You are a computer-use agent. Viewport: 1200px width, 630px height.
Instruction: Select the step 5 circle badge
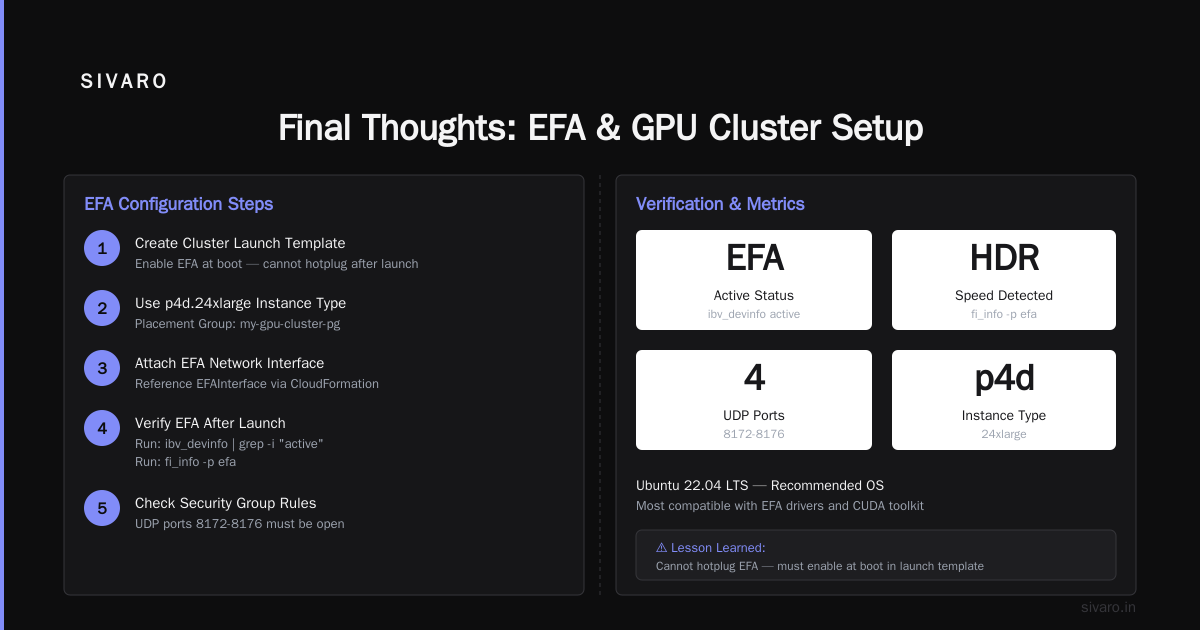(x=102, y=508)
